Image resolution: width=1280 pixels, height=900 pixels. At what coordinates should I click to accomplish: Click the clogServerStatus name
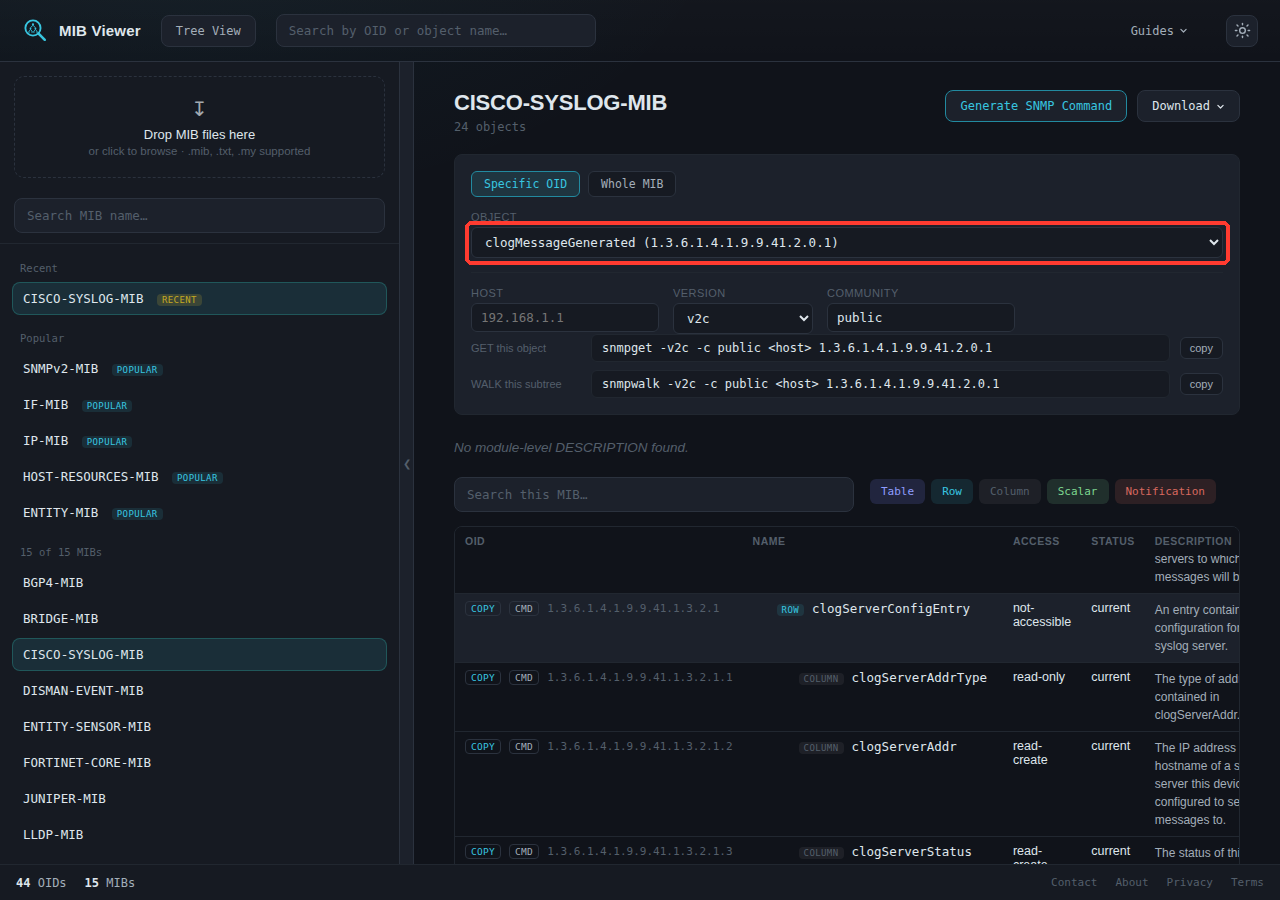911,852
